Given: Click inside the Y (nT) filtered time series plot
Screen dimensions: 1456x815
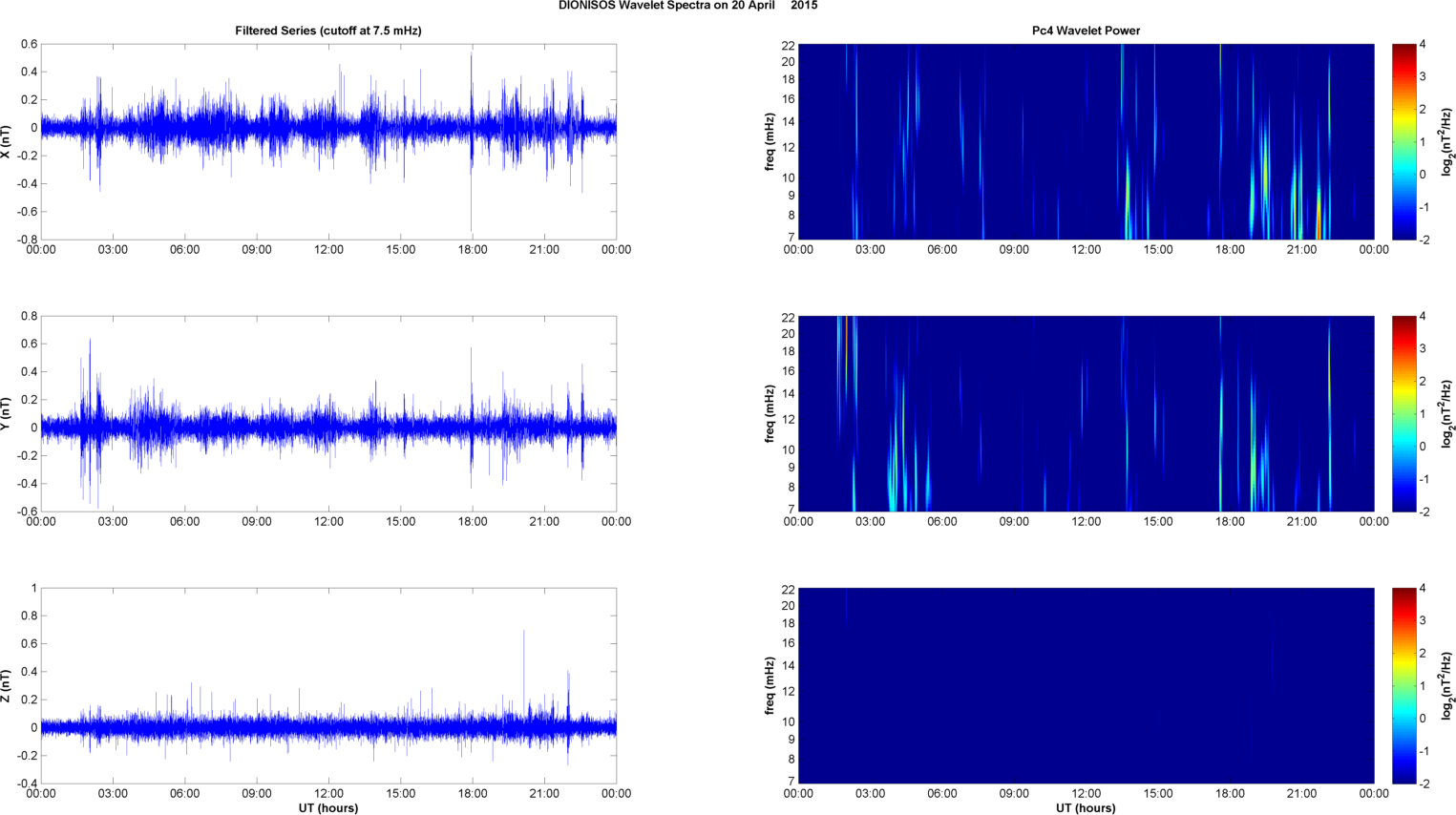Looking at the screenshot, I should coord(328,413).
